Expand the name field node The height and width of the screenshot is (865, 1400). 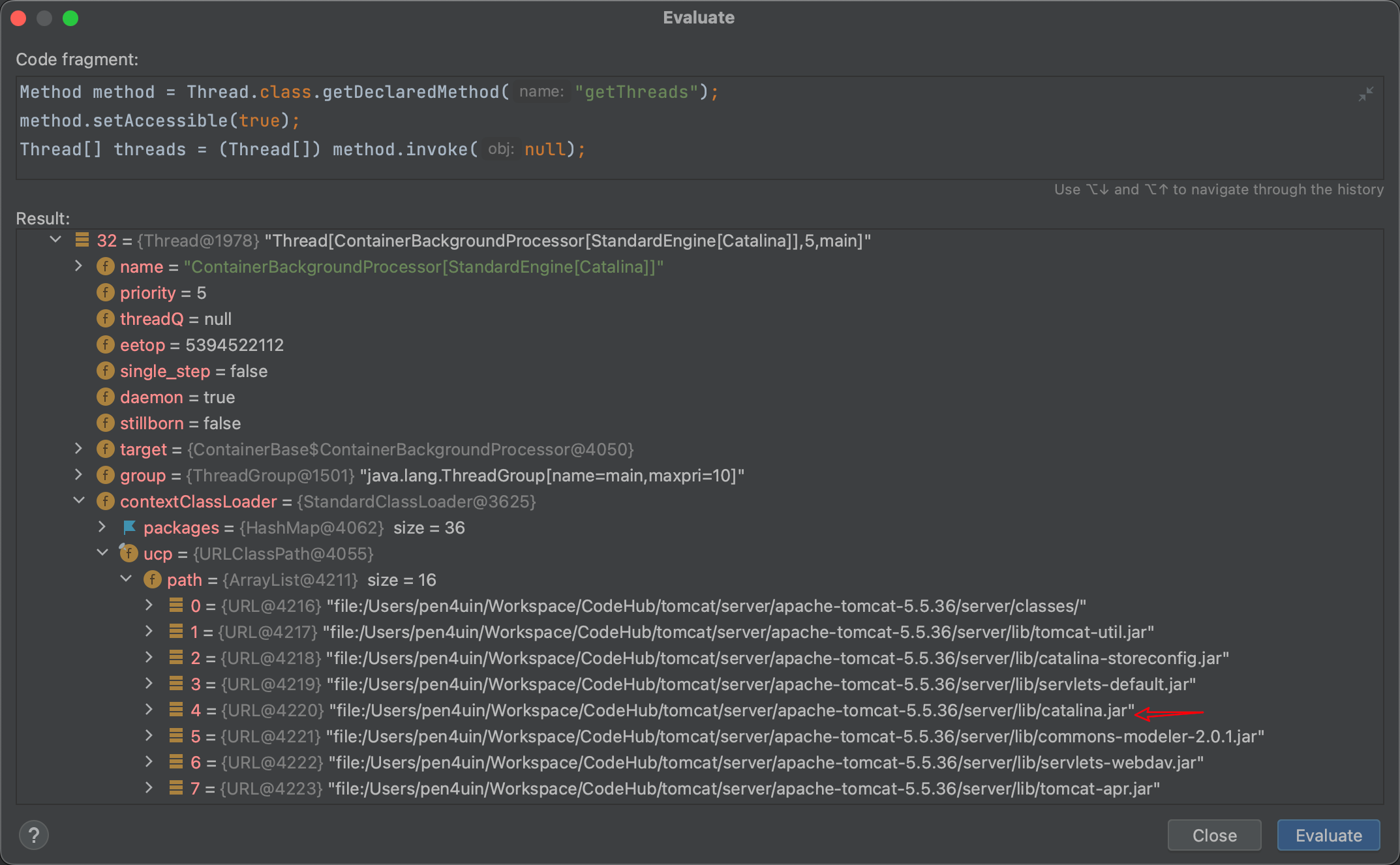click(x=79, y=266)
